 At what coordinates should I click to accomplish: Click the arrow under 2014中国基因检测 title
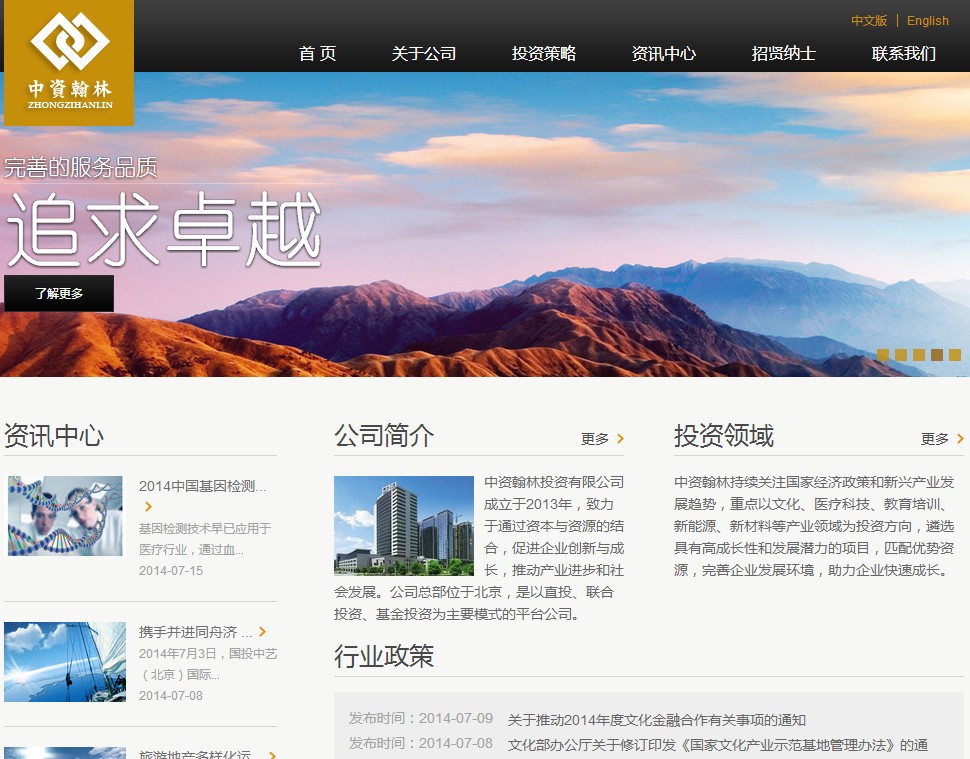tap(148, 507)
